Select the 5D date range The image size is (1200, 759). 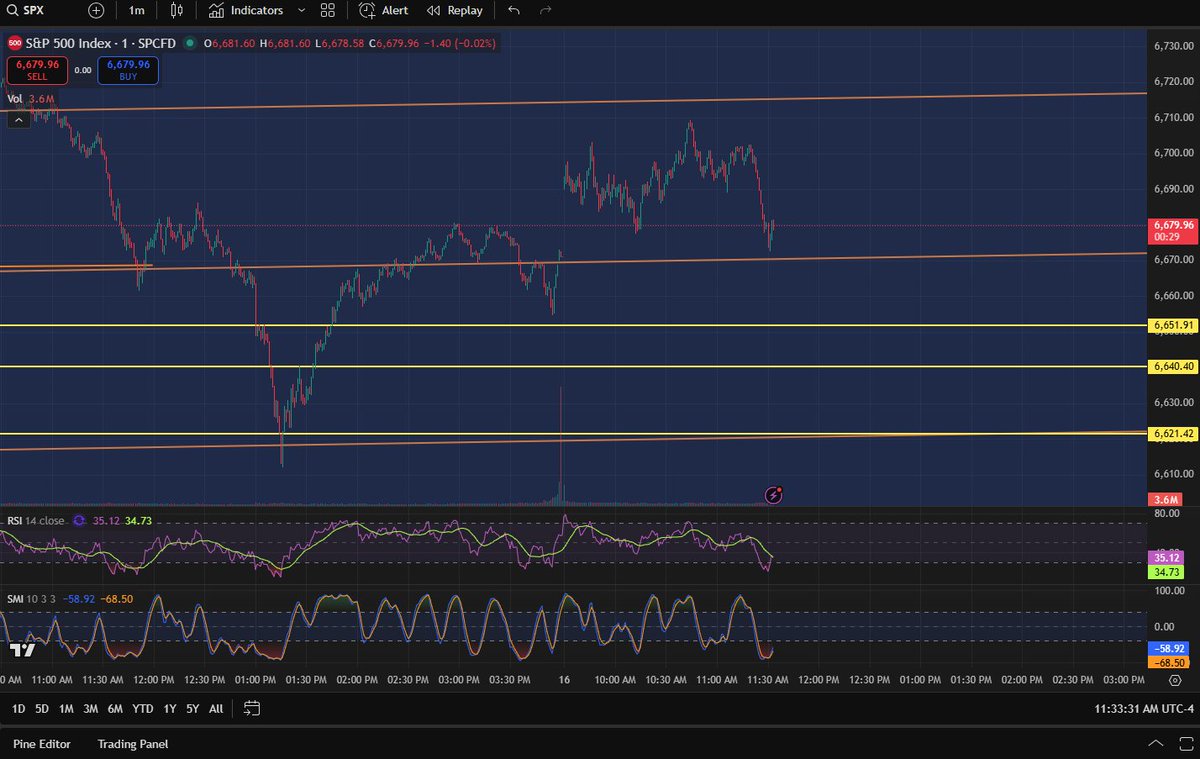[42, 709]
